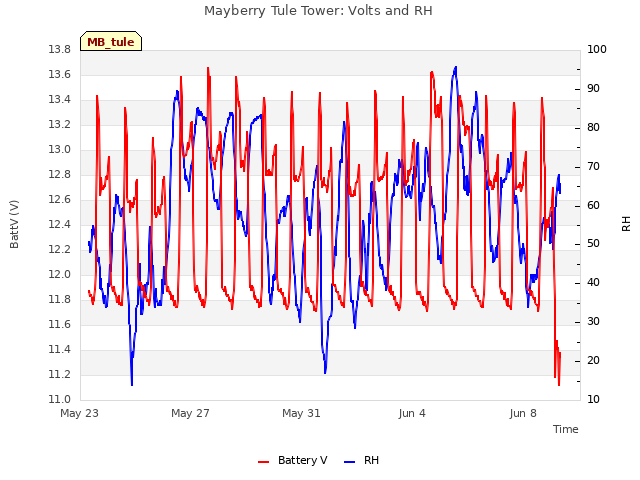Screen dimensions: 640x480
Task: Click the 13.2 voltage axis value
Action: pos(60,124)
